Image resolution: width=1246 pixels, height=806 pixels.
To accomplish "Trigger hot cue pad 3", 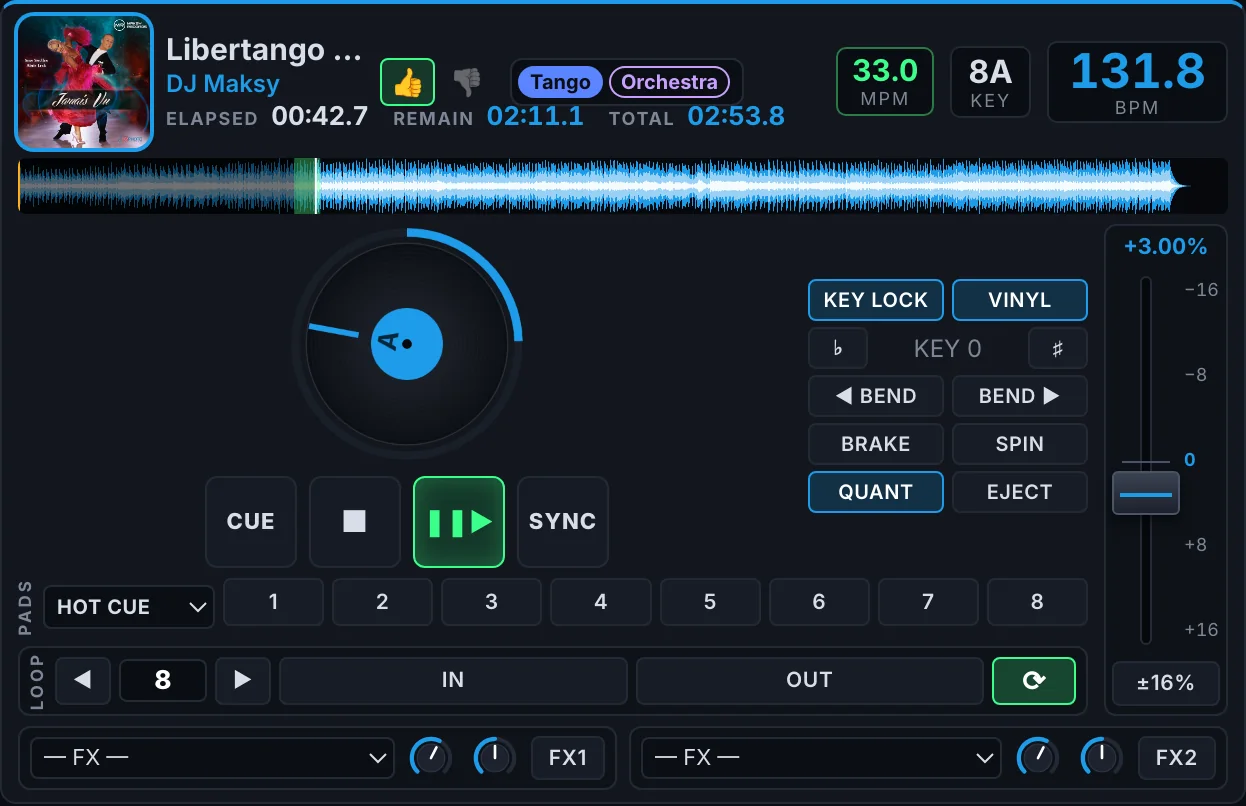I will [491, 602].
